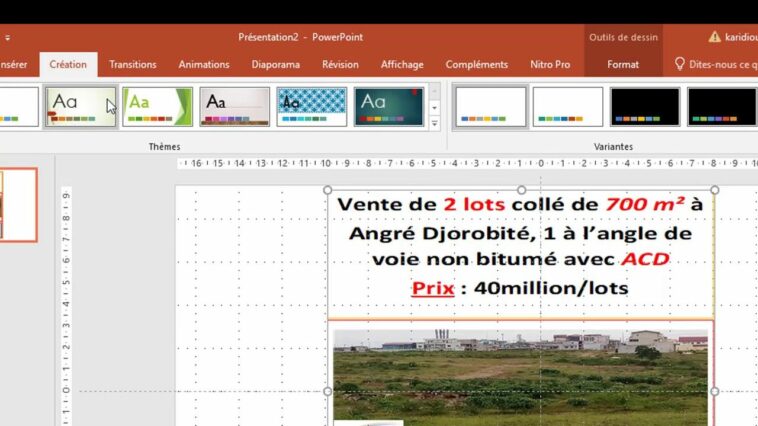Switch to the Affichage tab
758x426 pixels.
click(402, 64)
